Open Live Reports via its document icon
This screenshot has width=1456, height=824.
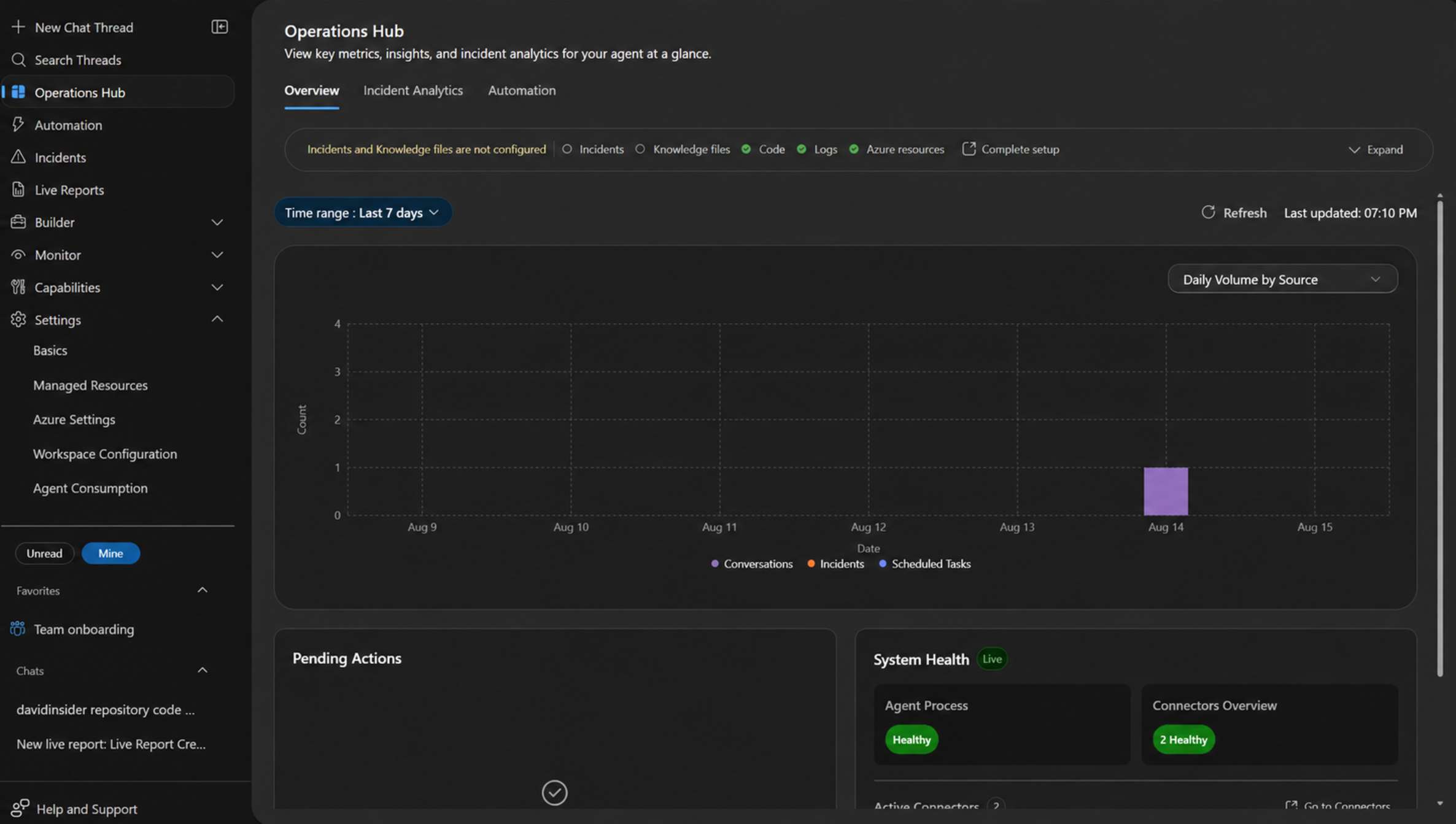pyautogui.click(x=18, y=190)
